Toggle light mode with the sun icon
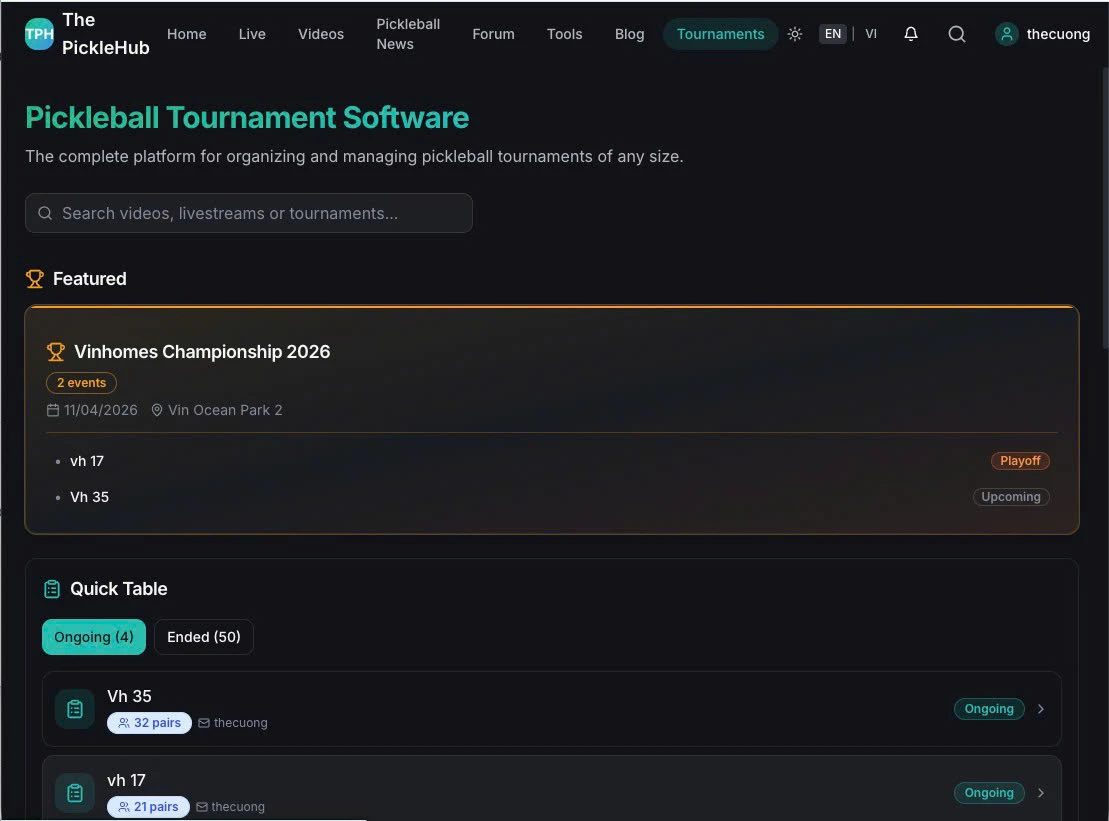Viewport: 1109px width, 821px height. coord(795,33)
